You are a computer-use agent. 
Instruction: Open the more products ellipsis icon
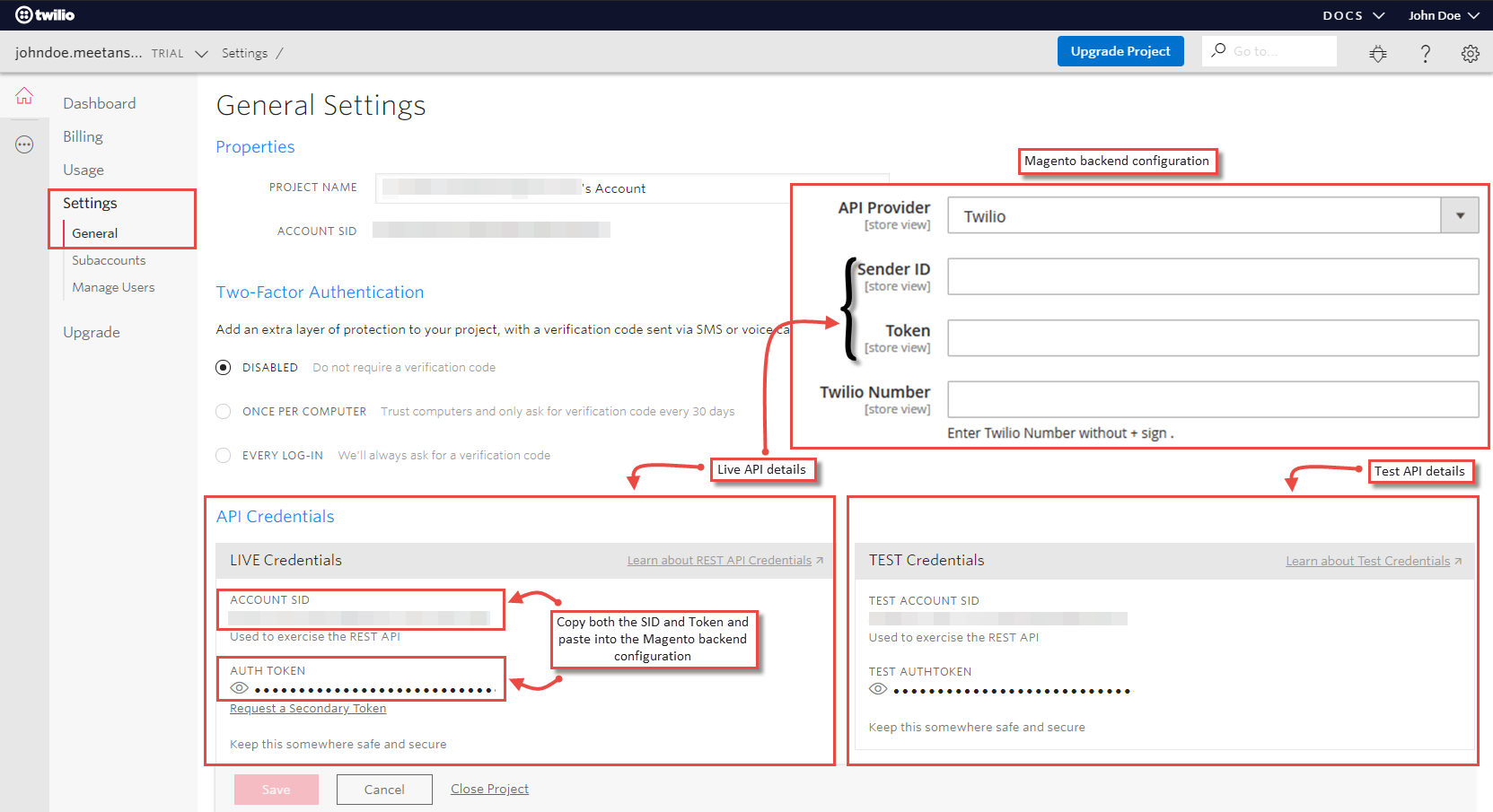pyautogui.click(x=24, y=144)
